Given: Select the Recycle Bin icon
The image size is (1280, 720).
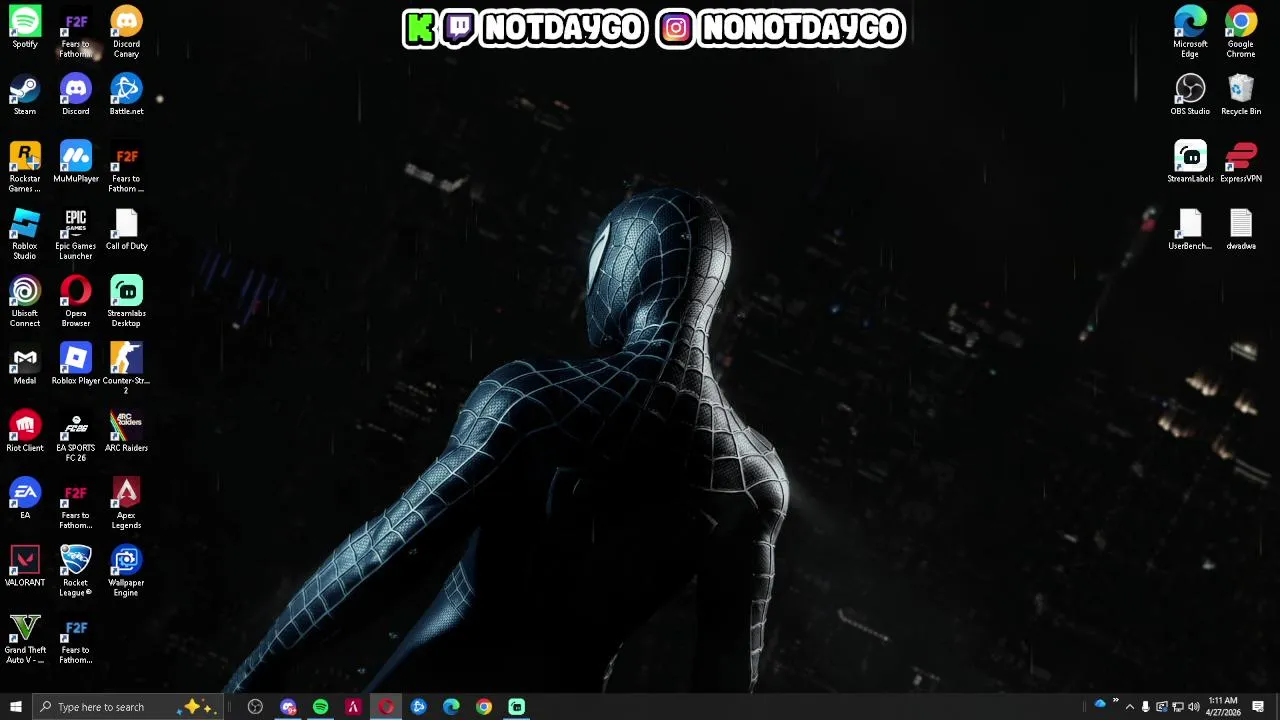Looking at the screenshot, I should pos(1241,95).
